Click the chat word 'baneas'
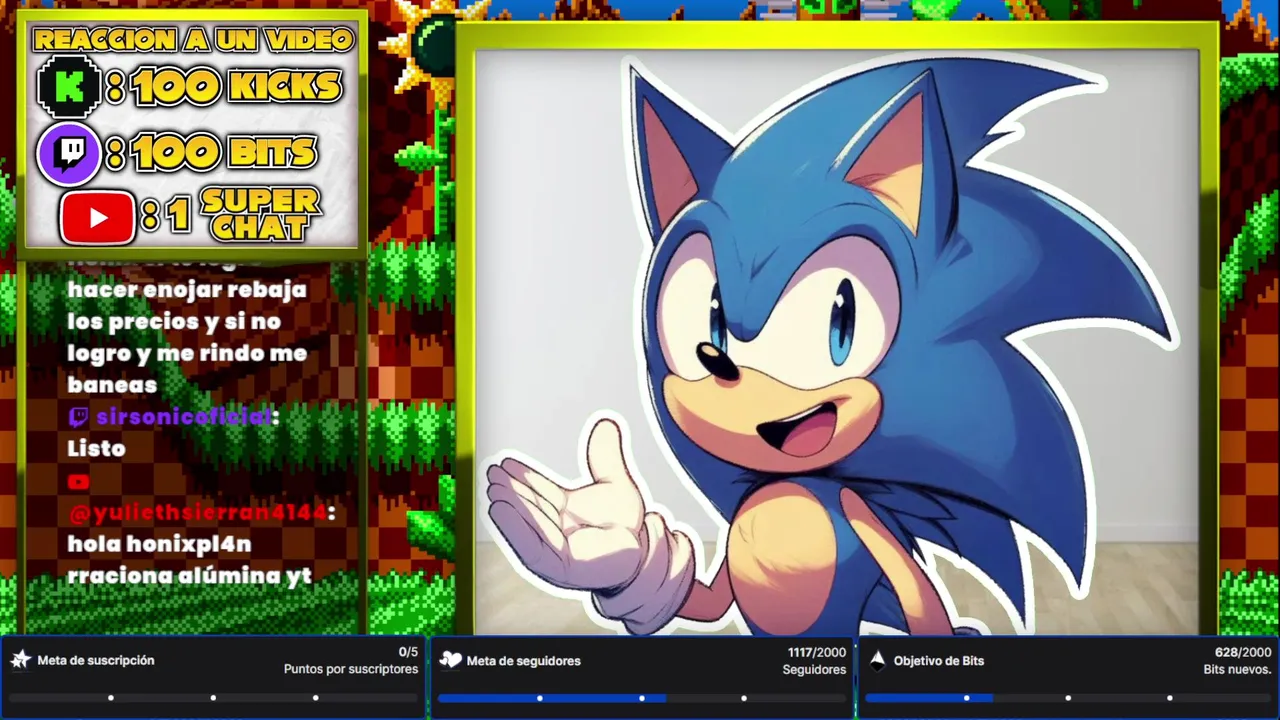Screen dimensions: 1280x720 (112, 385)
